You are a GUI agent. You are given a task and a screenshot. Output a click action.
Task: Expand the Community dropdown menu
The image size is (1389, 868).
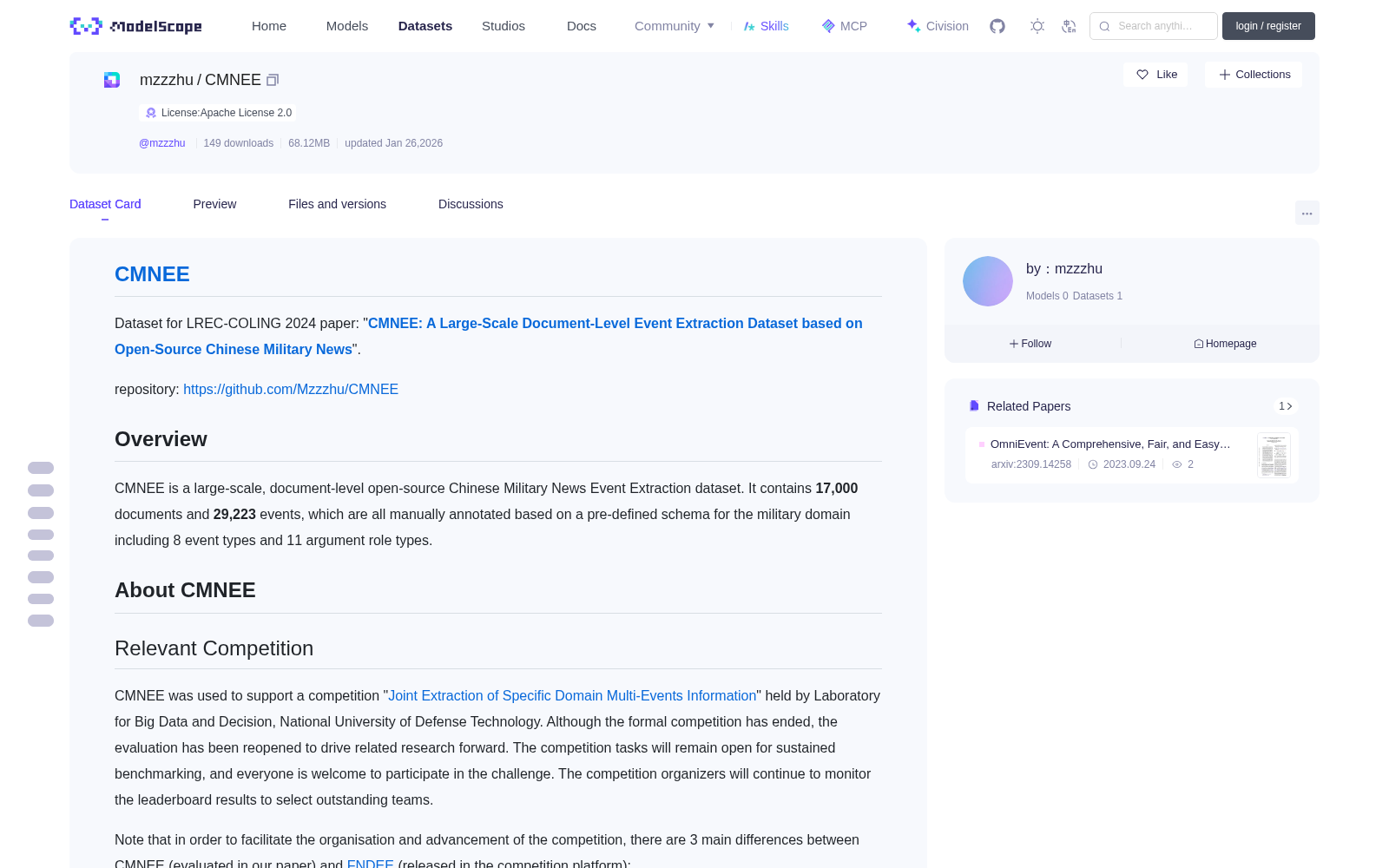[x=675, y=26]
